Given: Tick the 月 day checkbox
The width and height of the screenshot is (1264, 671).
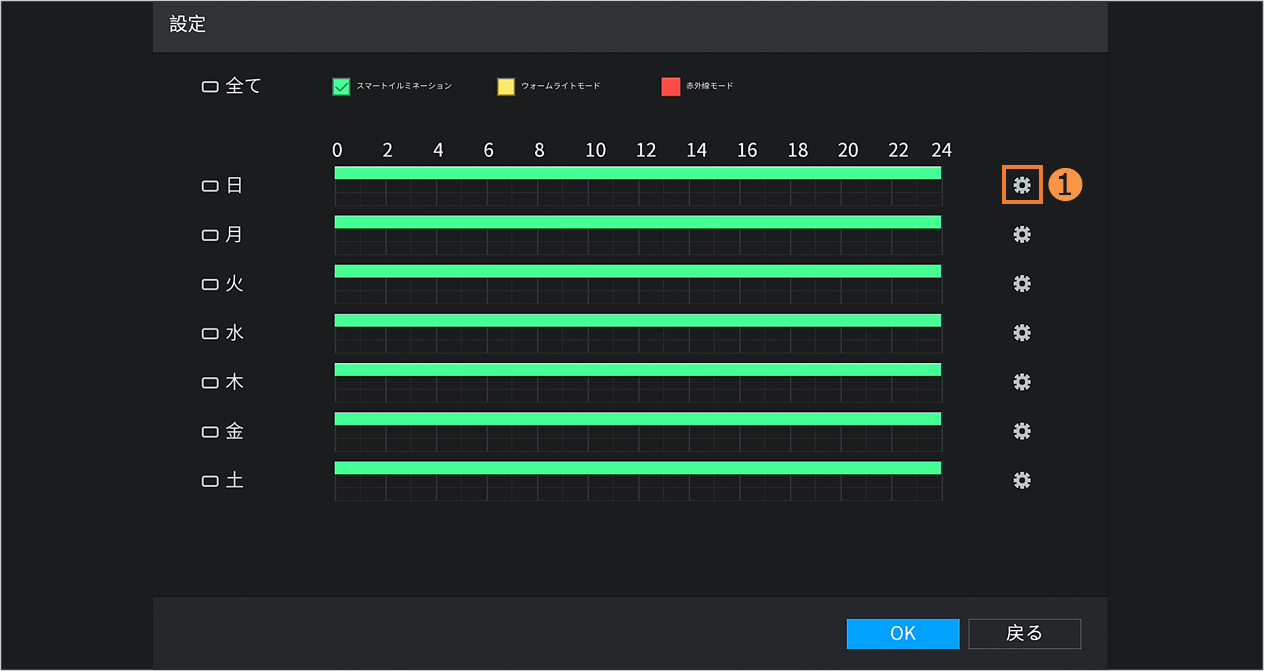Looking at the screenshot, I should pyautogui.click(x=210, y=235).
